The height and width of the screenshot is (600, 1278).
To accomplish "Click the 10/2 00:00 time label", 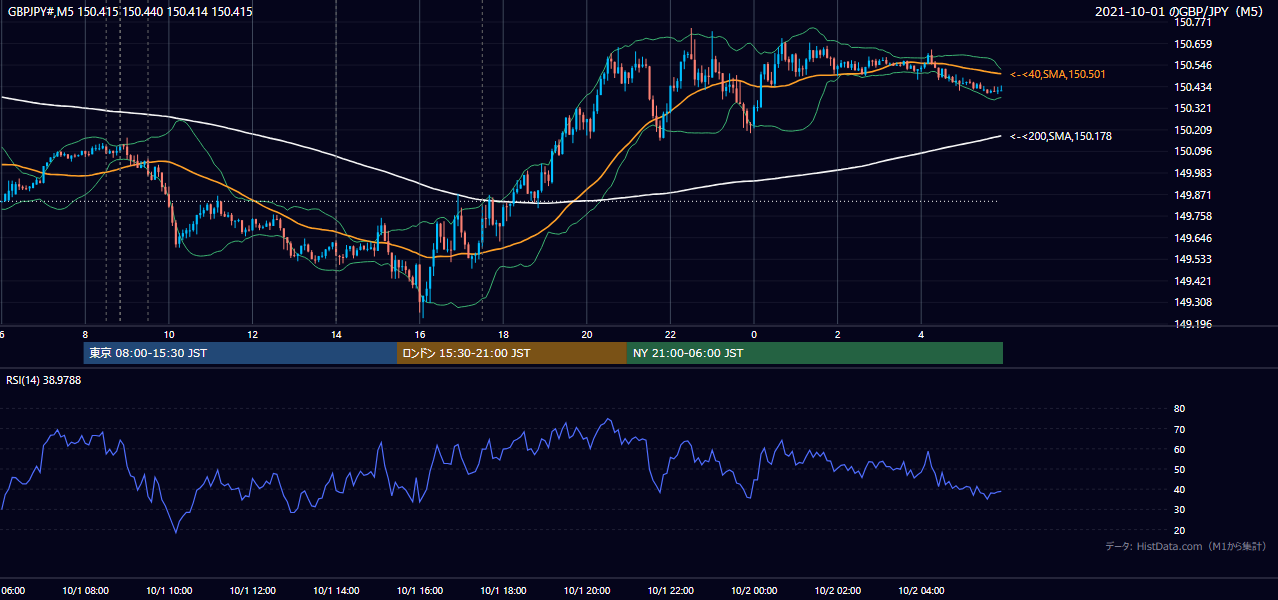I will tap(754, 591).
